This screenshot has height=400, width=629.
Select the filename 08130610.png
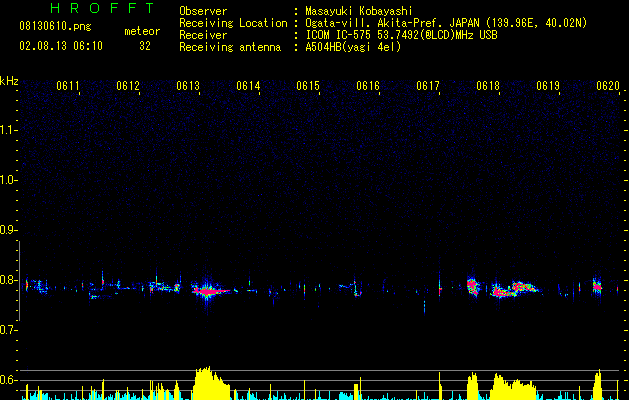coord(55,27)
